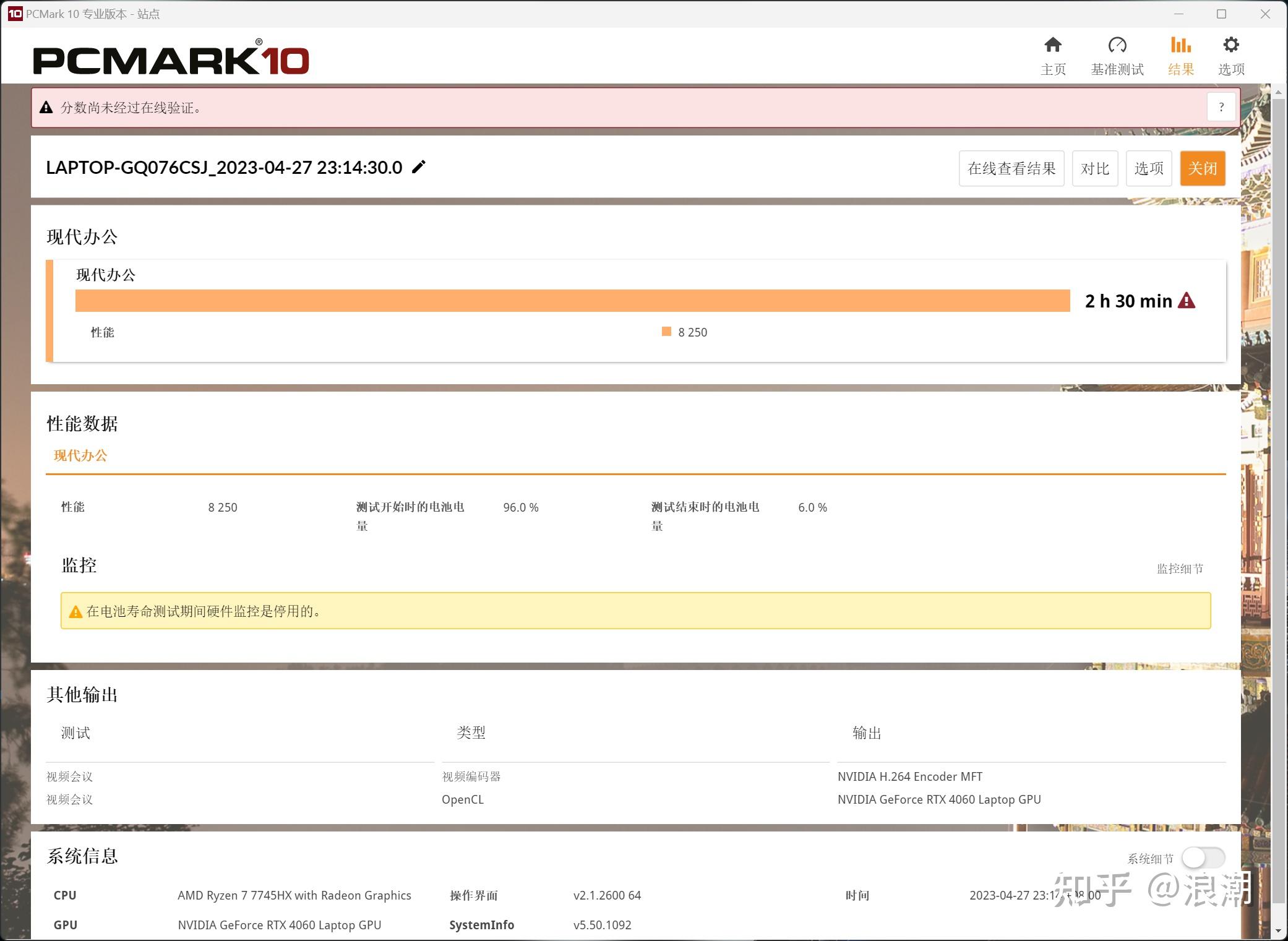The image size is (1288, 941).
Task: Click scrollbar up arrow at top
Action: [x=1279, y=92]
